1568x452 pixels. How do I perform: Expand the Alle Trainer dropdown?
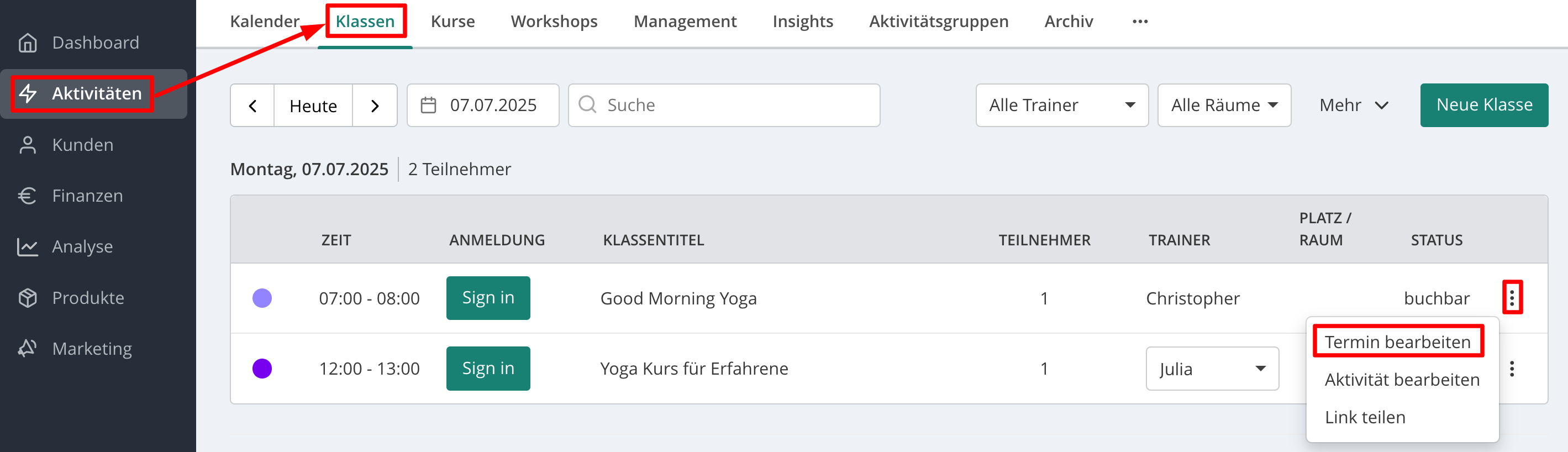click(1062, 106)
